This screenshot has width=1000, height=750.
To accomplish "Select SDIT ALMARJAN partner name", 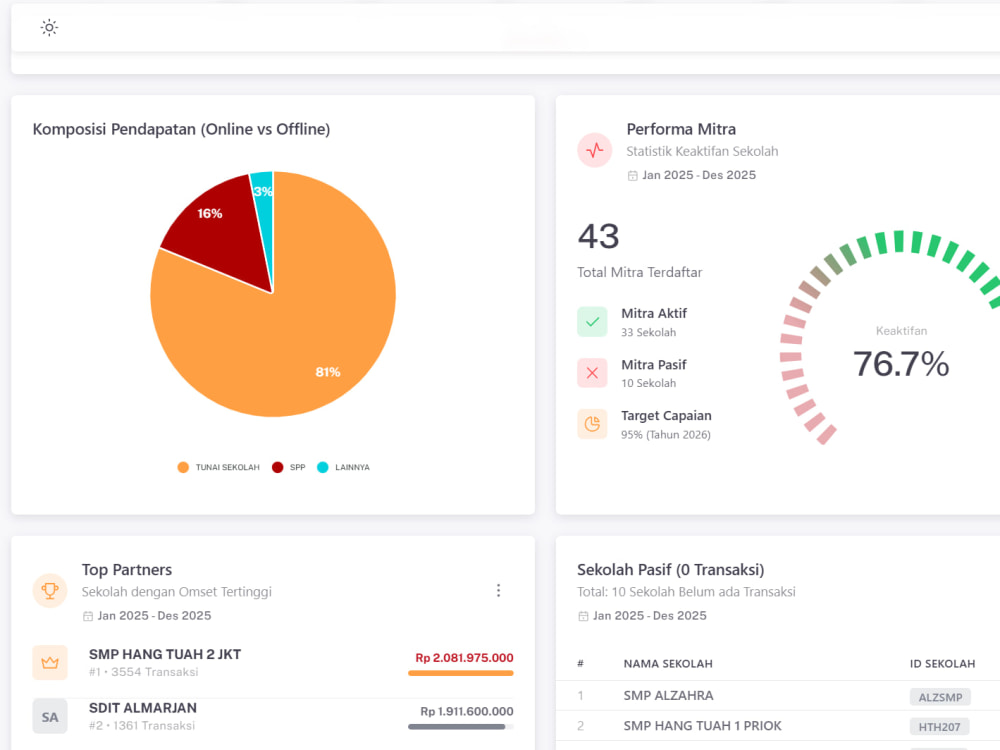I will tap(143, 708).
